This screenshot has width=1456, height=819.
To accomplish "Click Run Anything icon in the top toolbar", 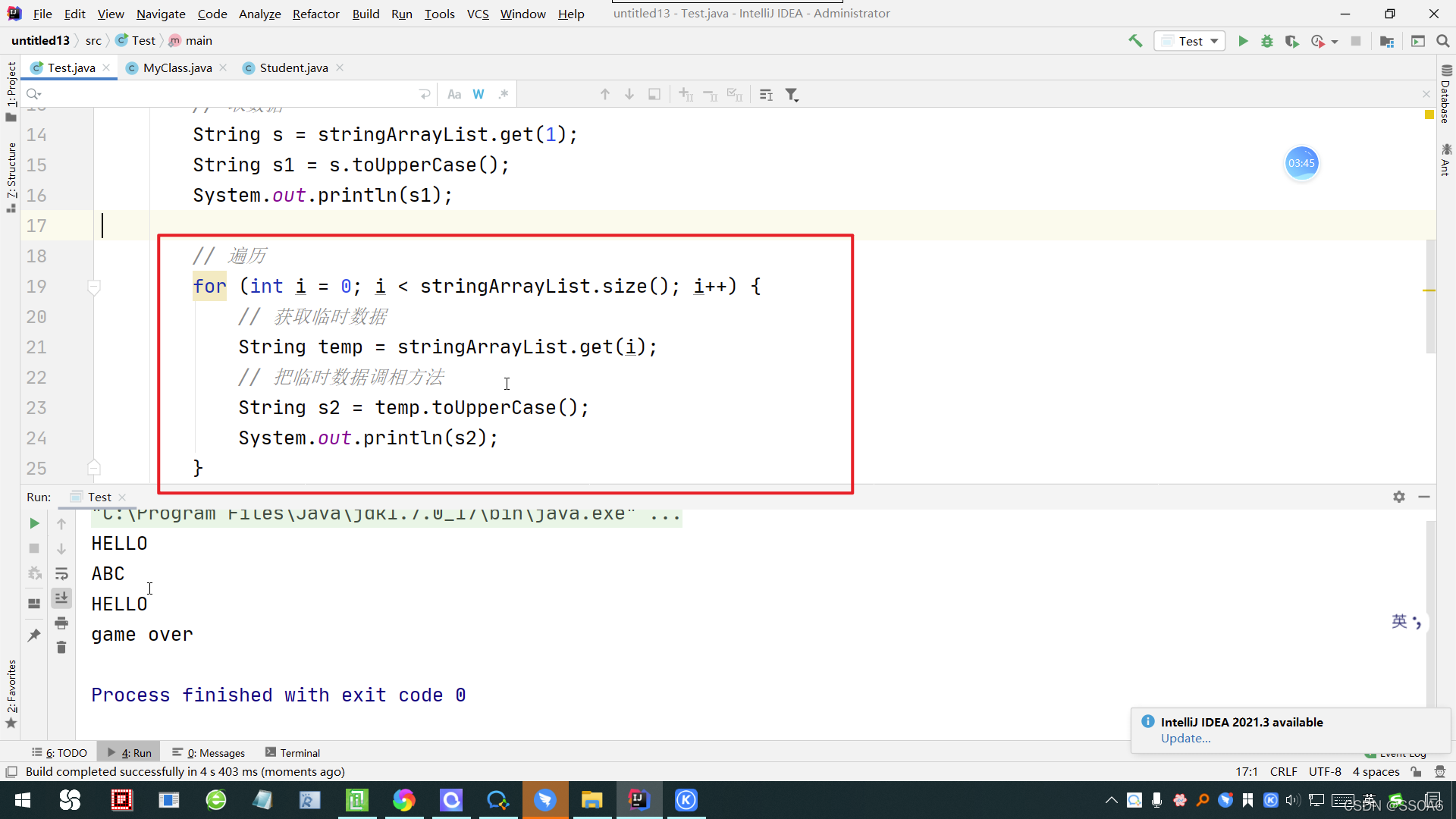I will [x=1418, y=41].
